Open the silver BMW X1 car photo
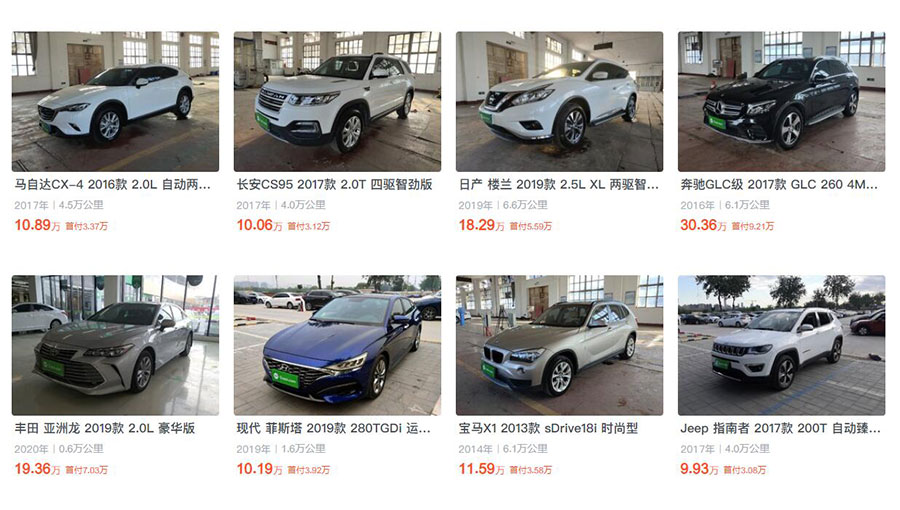 tap(560, 345)
